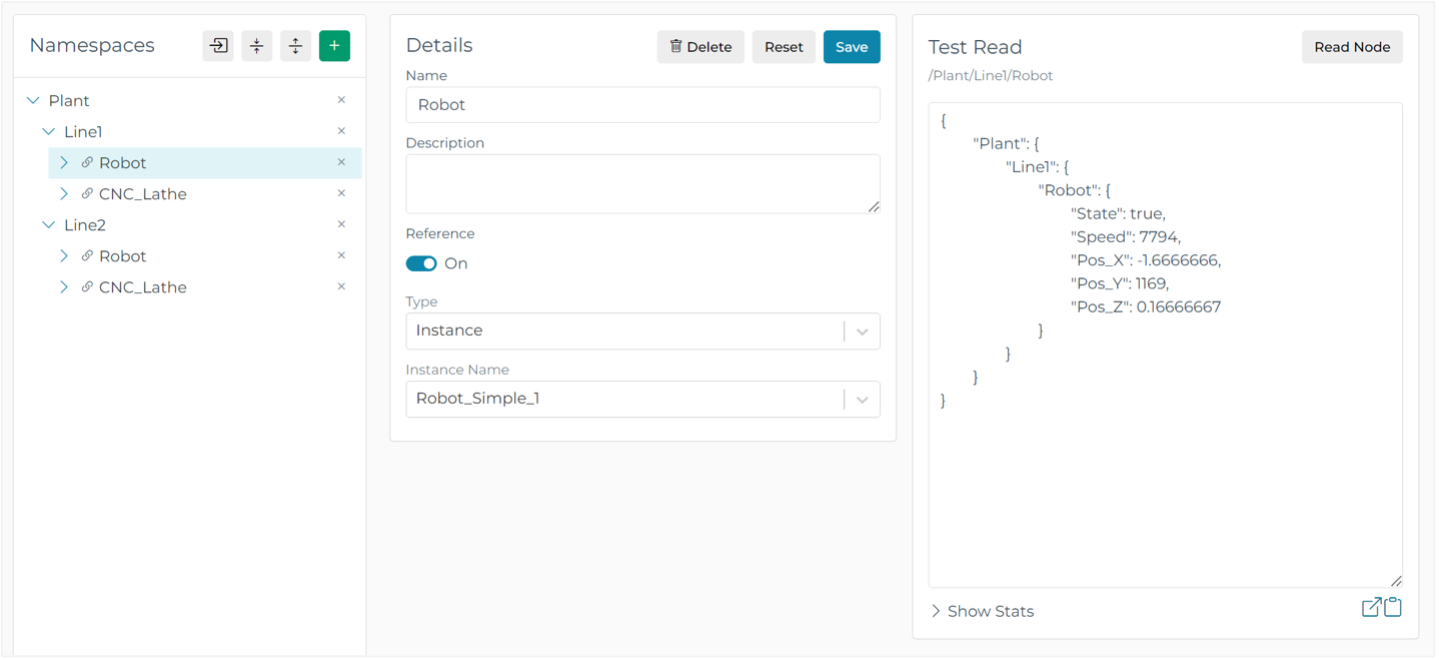
Task: Click the Save button
Action: 851,47
